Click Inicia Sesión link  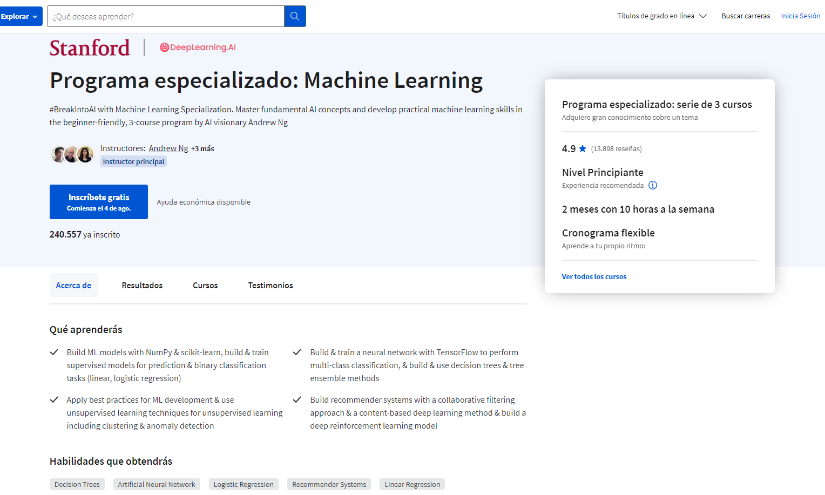pyautogui.click(x=800, y=16)
